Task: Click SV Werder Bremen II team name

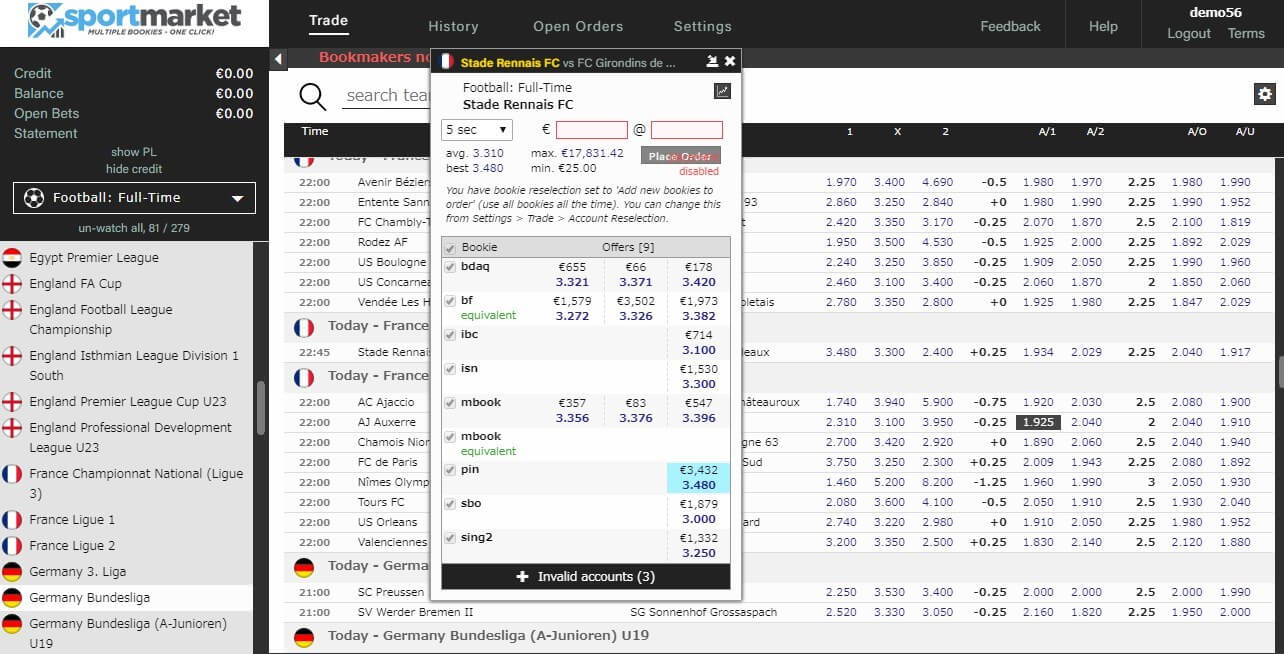Action: pos(415,612)
